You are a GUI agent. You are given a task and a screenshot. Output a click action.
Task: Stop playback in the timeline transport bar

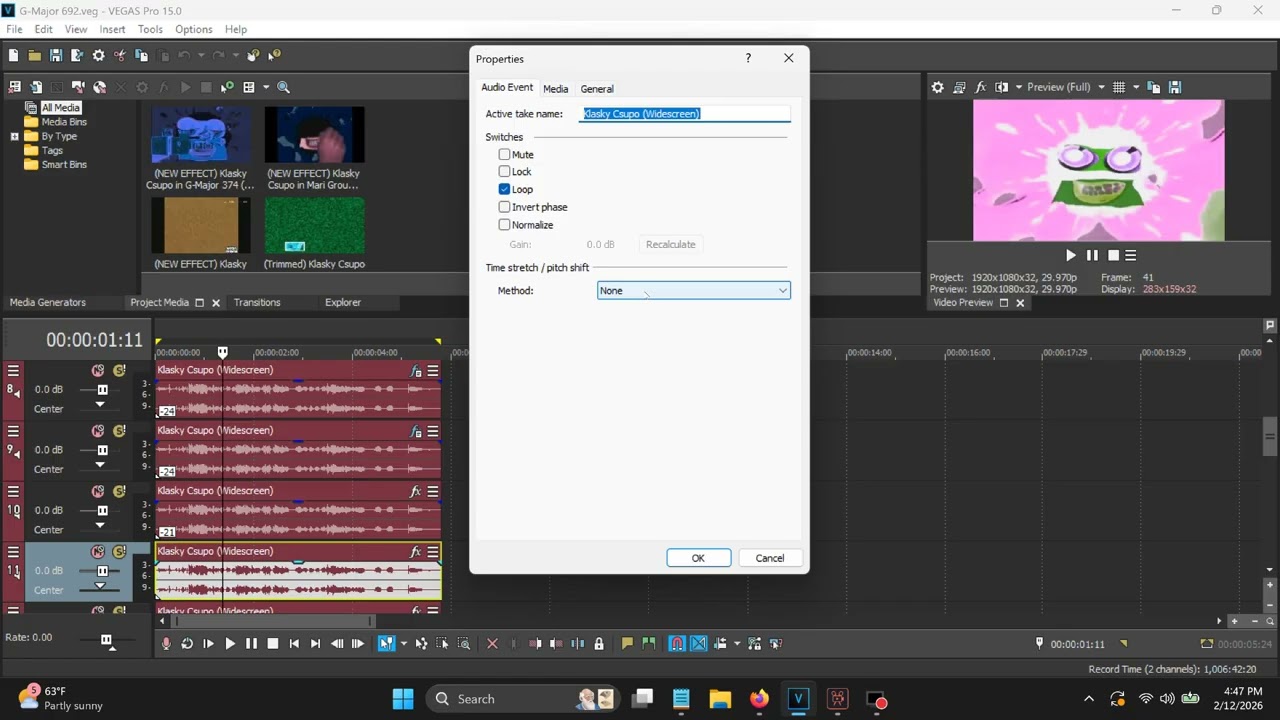coord(273,644)
